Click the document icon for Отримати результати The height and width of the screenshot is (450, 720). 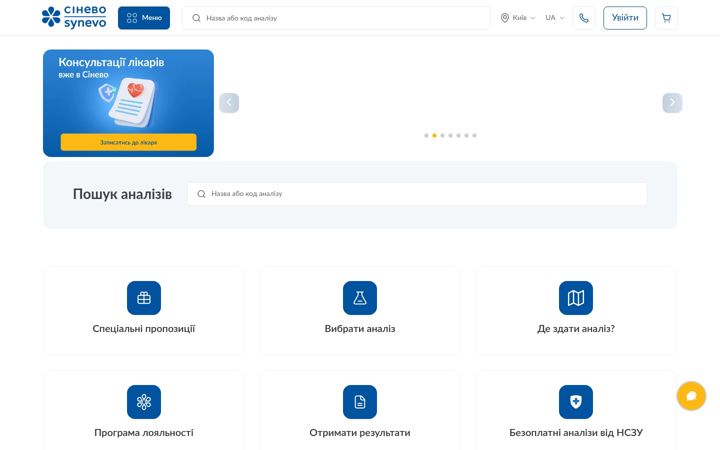pos(360,402)
